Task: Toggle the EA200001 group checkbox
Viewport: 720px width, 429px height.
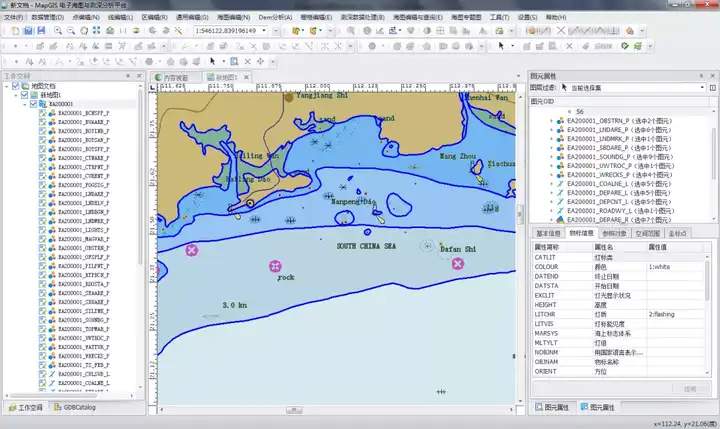Action: coord(33,104)
